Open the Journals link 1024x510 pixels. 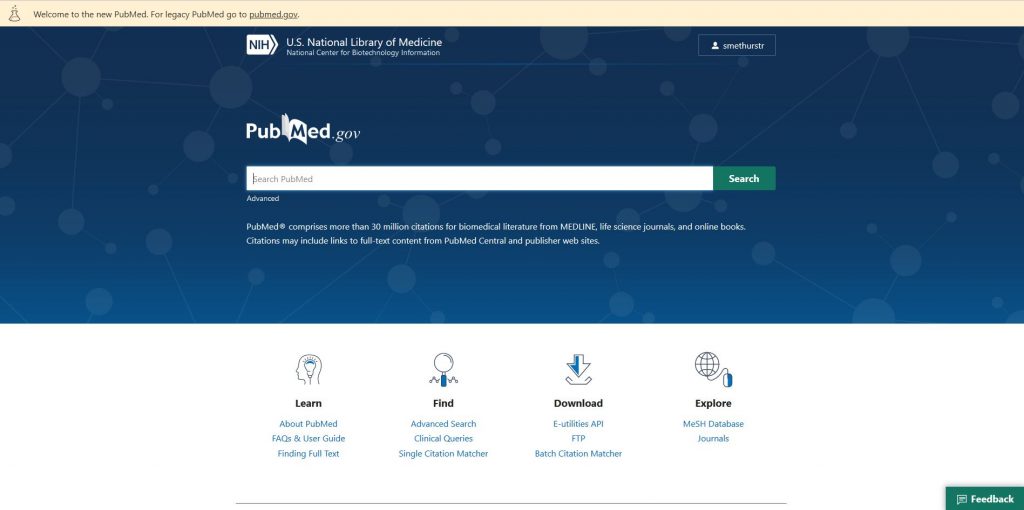[713, 439]
